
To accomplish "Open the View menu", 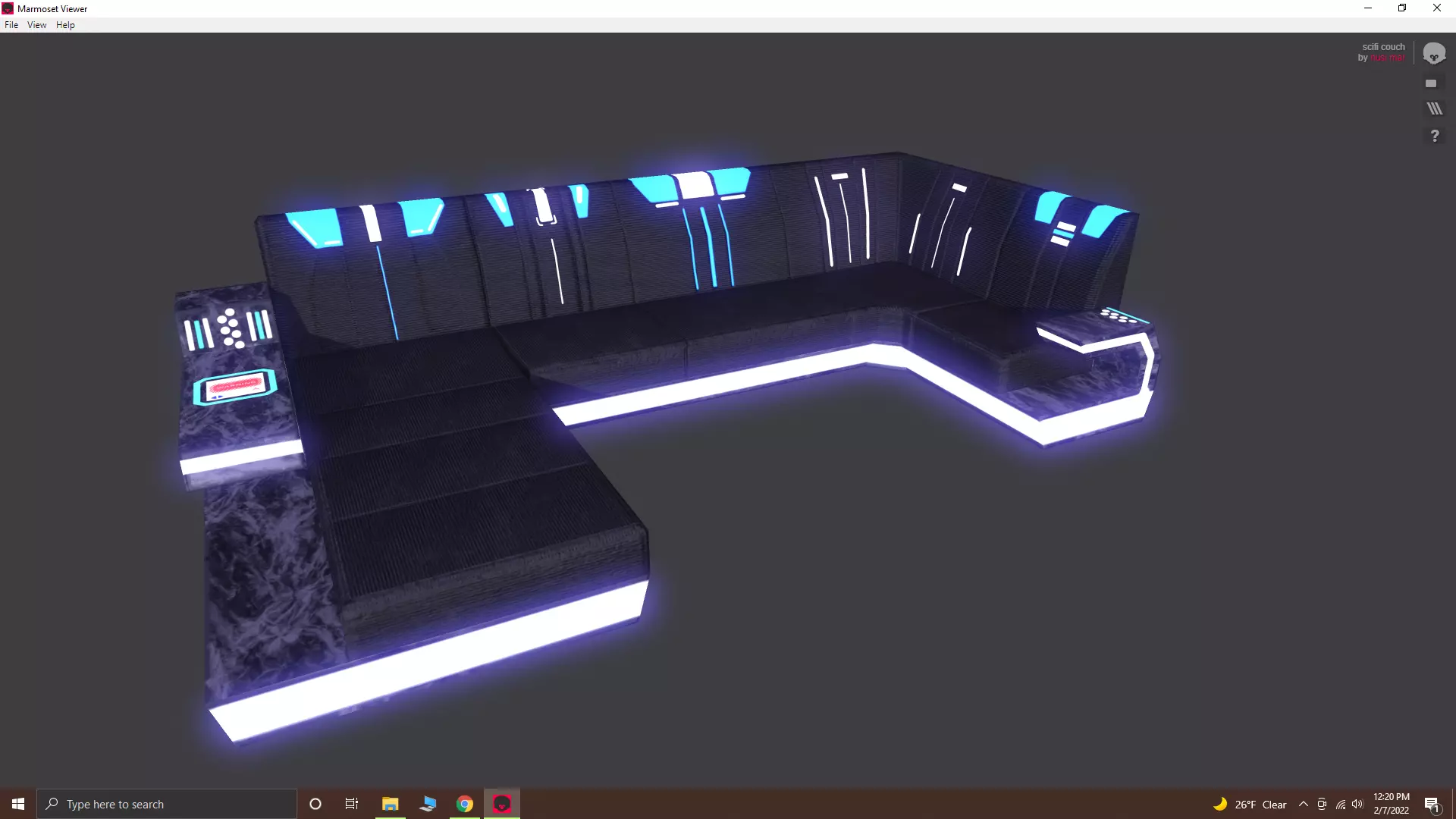I will tap(36, 25).
